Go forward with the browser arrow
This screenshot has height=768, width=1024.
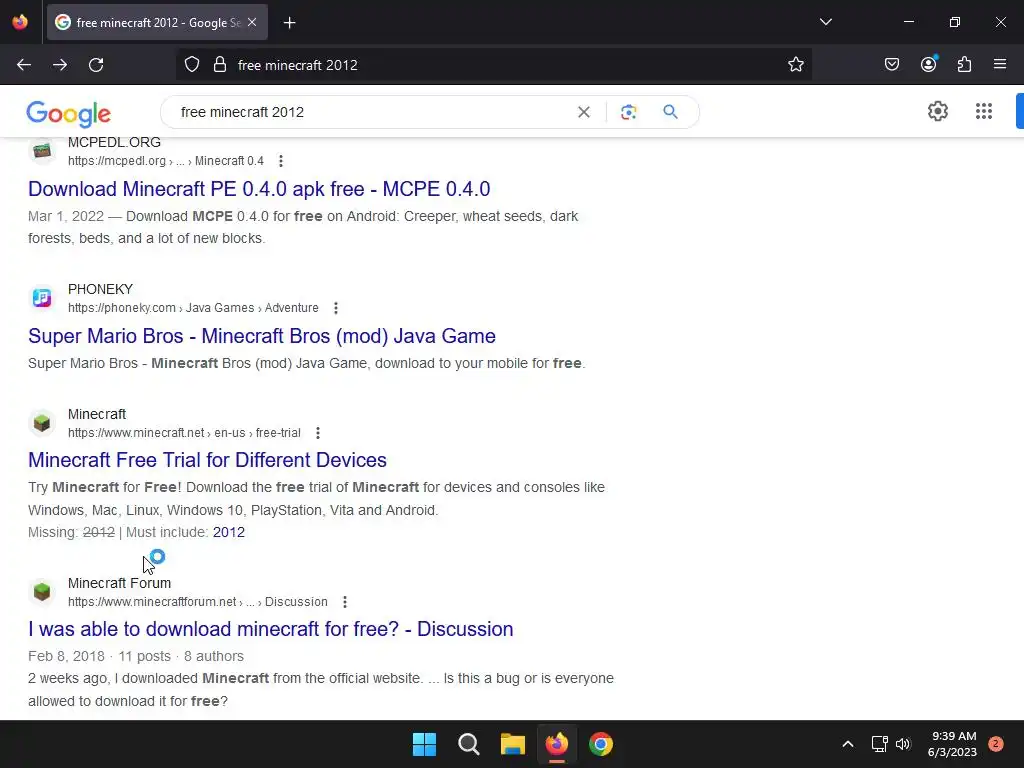point(60,65)
